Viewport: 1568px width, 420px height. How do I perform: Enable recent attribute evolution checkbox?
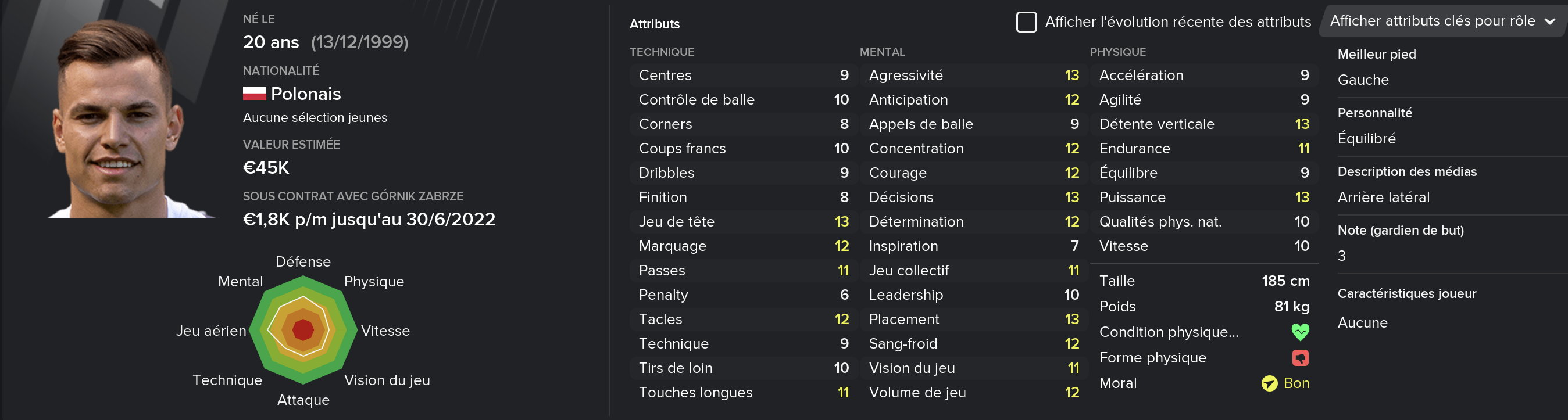[1026, 22]
